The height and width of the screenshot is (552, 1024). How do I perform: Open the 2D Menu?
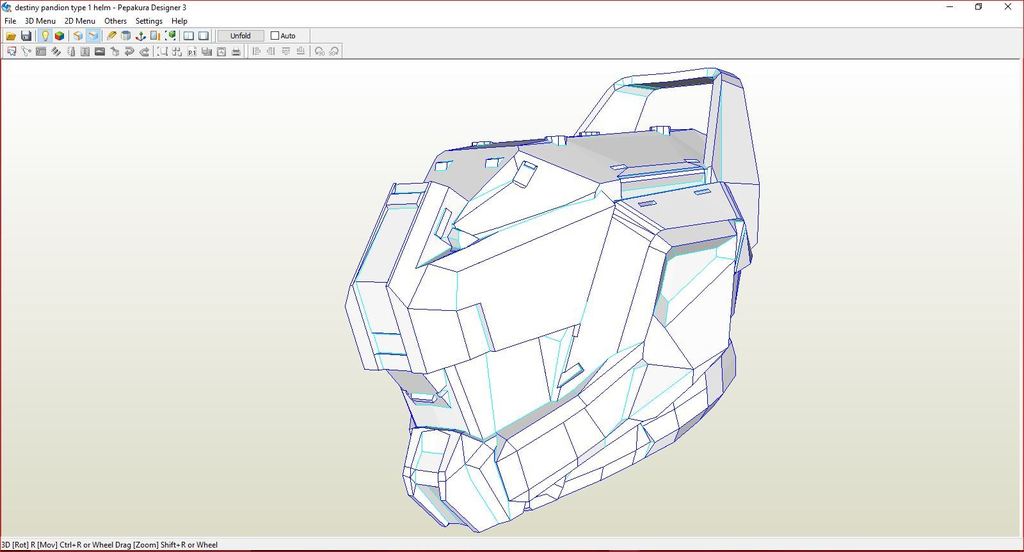[x=80, y=21]
